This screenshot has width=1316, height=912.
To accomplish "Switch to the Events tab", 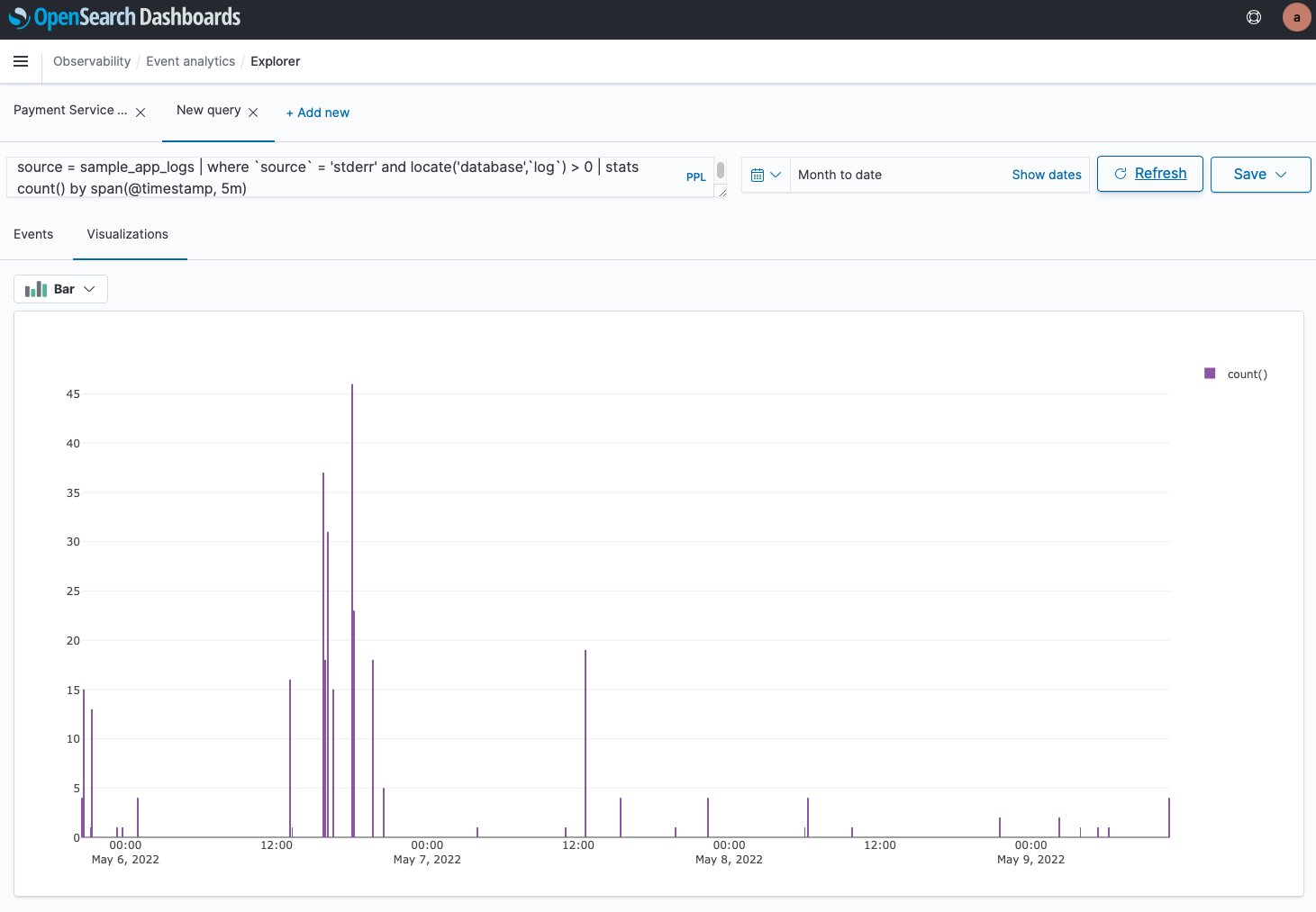I will click(33, 234).
